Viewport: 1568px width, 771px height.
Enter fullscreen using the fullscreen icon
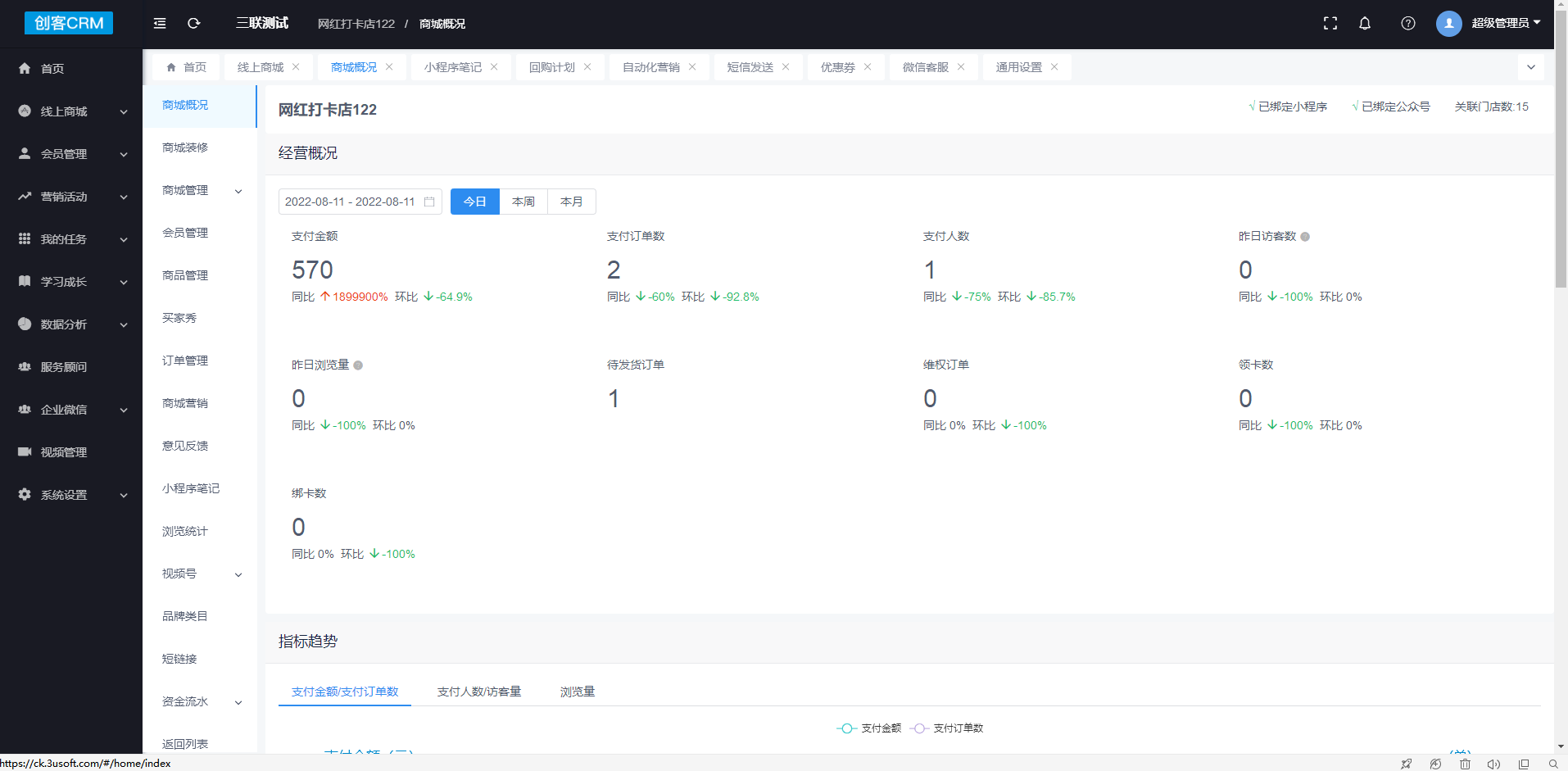click(x=1330, y=23)
